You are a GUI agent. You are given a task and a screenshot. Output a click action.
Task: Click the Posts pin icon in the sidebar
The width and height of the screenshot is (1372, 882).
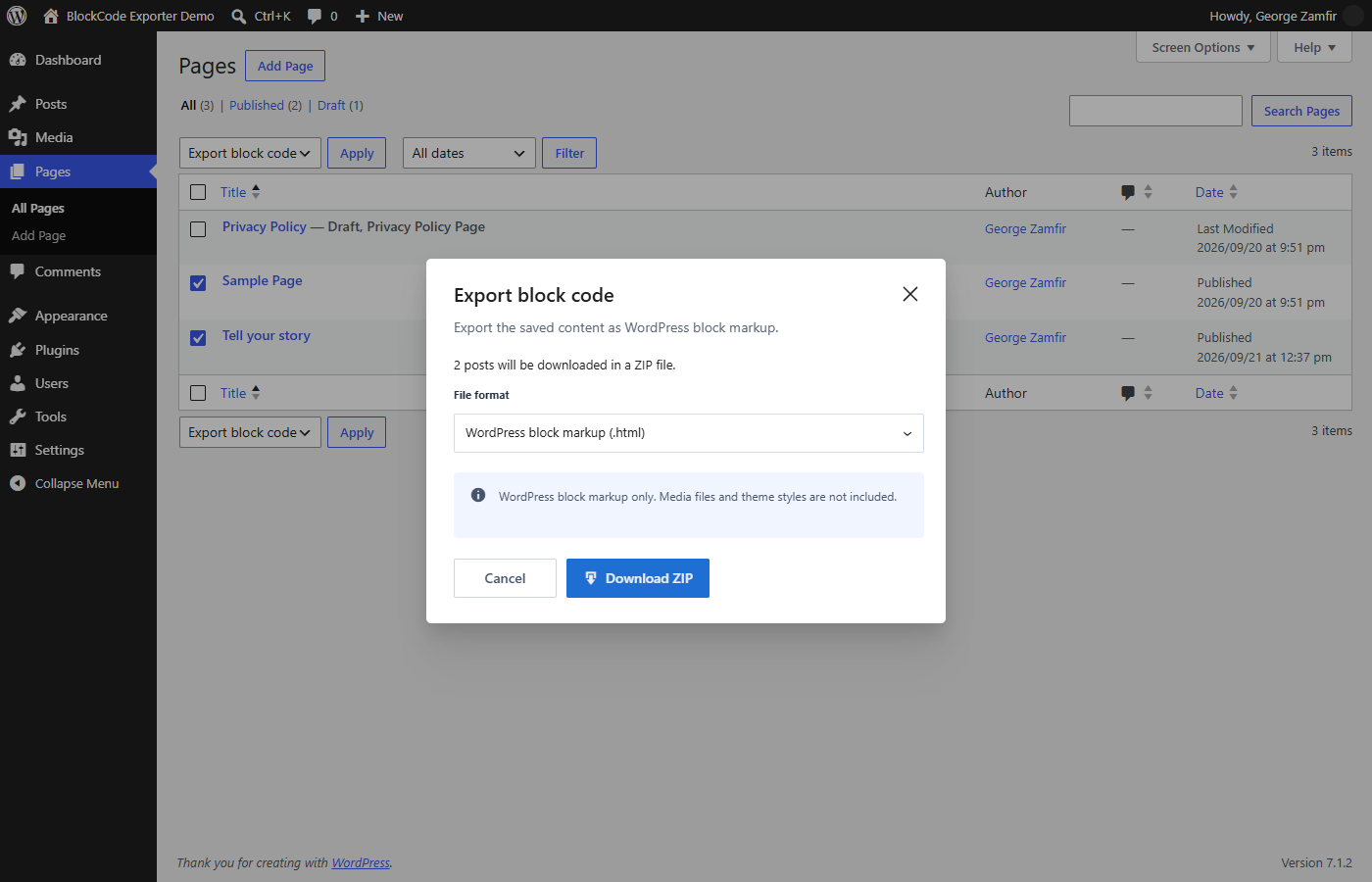(18, 104)
